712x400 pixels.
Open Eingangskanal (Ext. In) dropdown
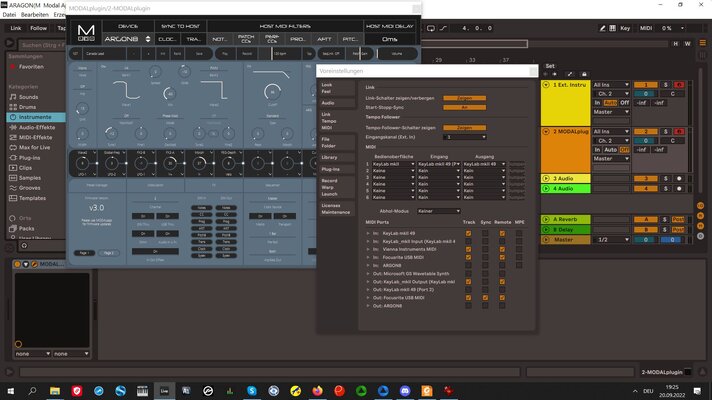(465, 137)
